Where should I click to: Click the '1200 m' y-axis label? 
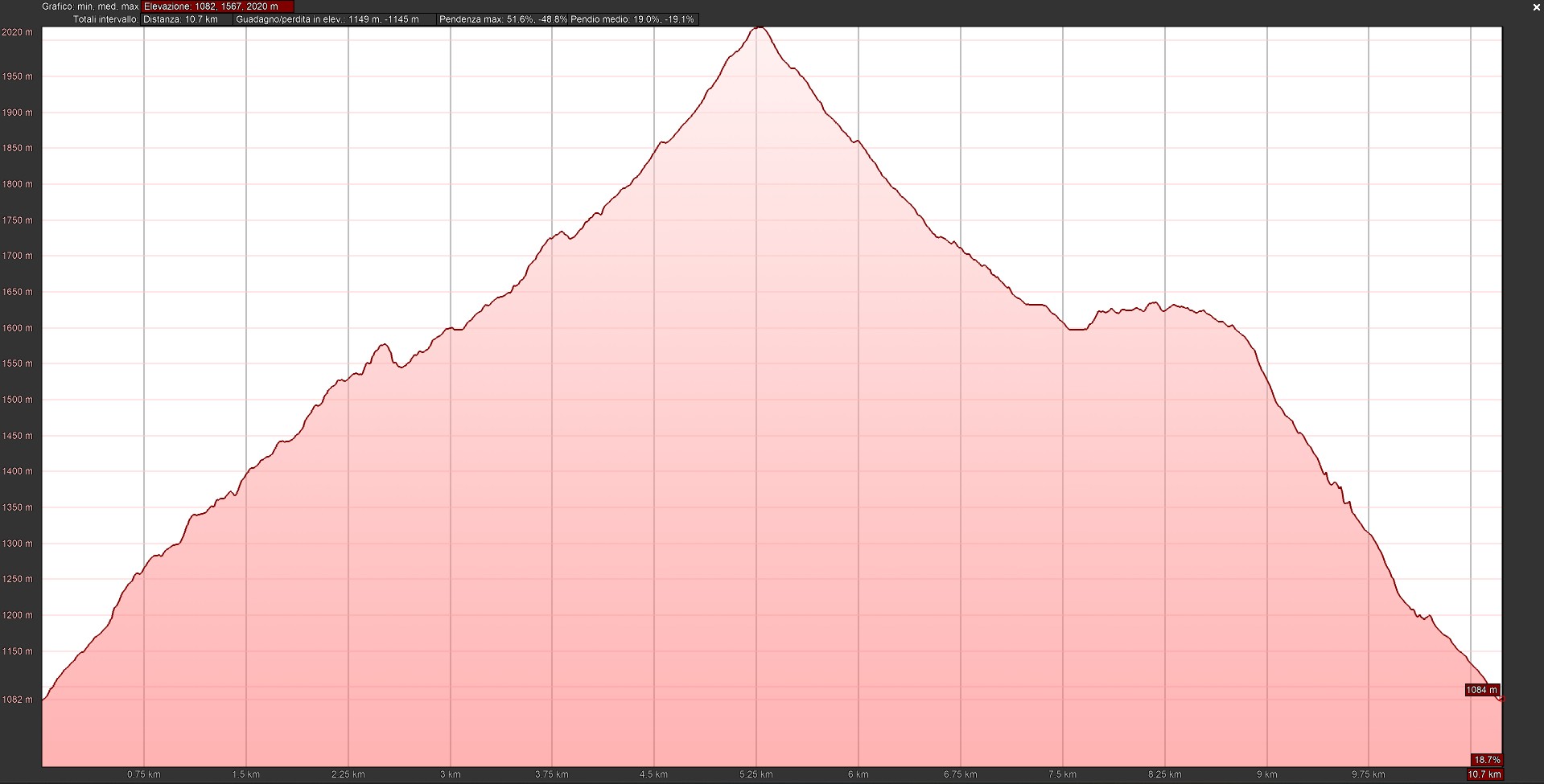point(17,615)
